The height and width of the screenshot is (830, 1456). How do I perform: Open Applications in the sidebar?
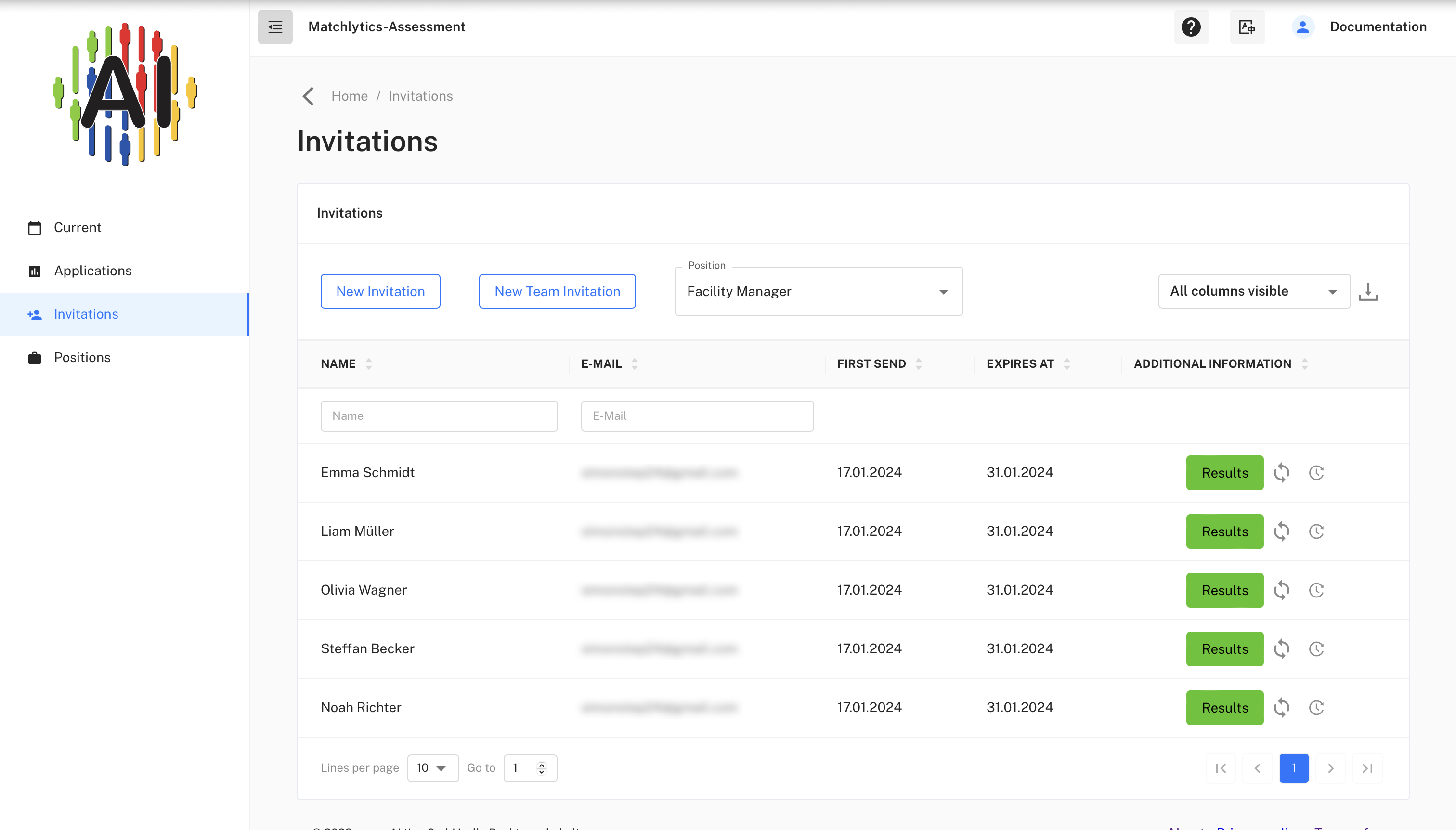coord(124,271)
